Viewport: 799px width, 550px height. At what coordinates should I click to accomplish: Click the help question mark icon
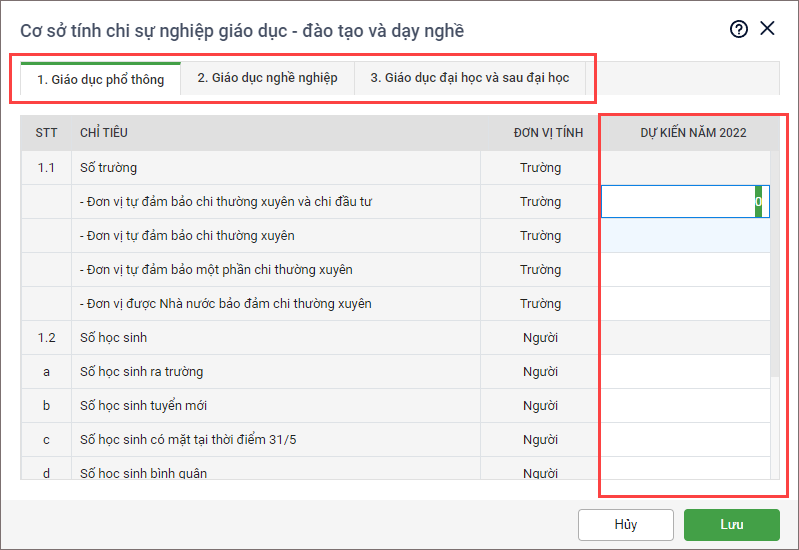point(739,29)
